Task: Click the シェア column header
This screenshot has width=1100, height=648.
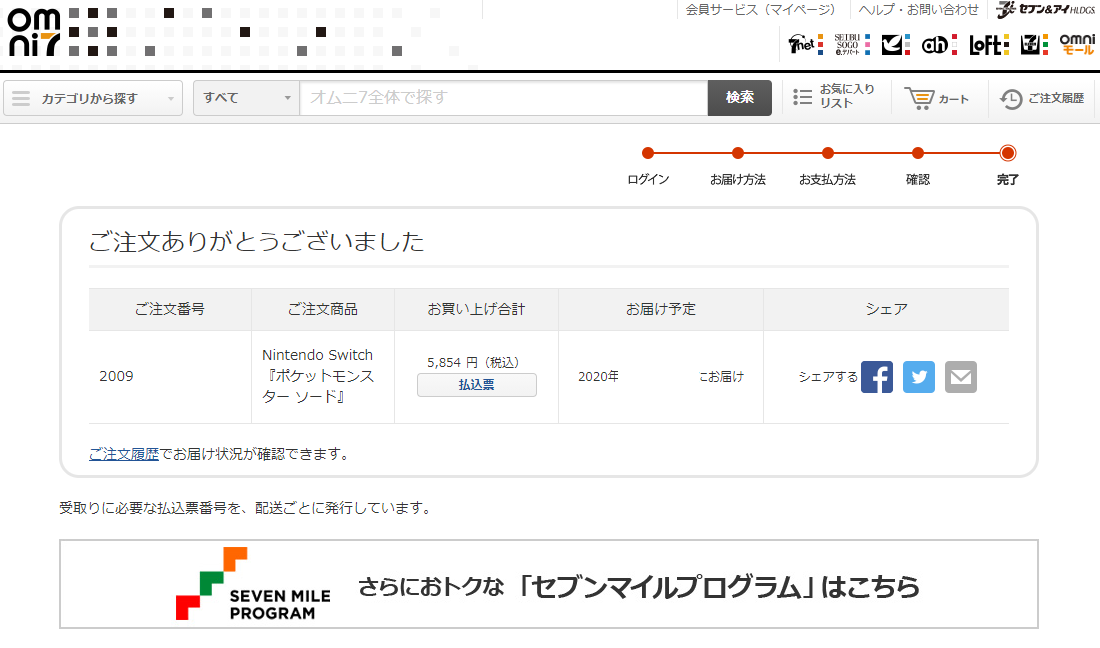Action: coord(886,309)
